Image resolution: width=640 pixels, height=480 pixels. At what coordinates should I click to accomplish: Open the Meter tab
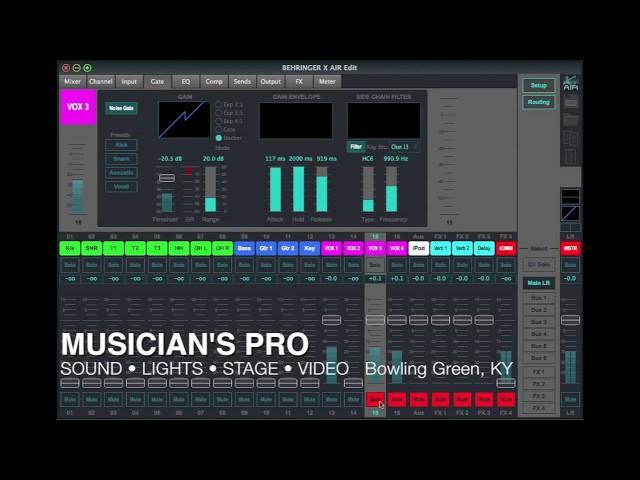coord(327,82)
